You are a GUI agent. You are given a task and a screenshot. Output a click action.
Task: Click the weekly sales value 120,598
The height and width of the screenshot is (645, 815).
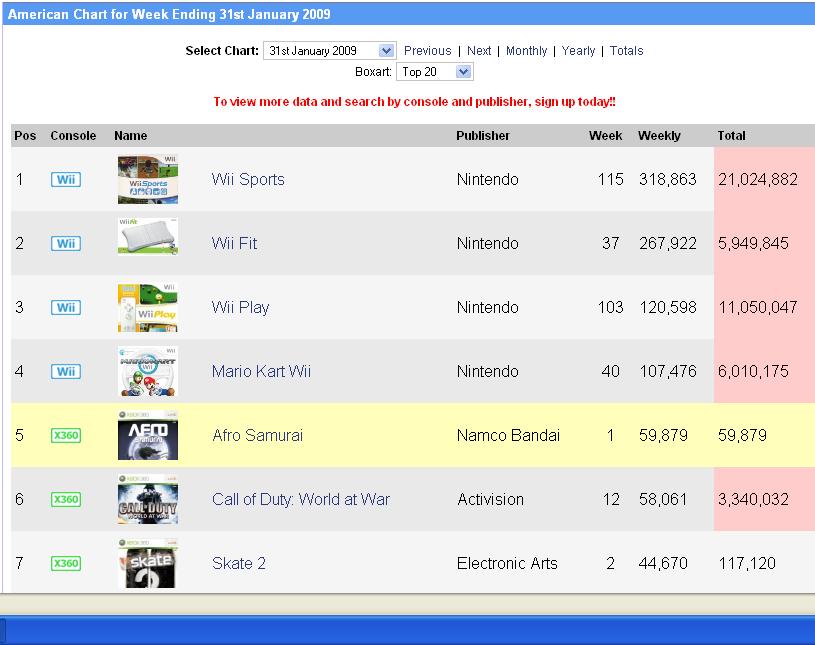pyautogui.click(x=667, y=307)
